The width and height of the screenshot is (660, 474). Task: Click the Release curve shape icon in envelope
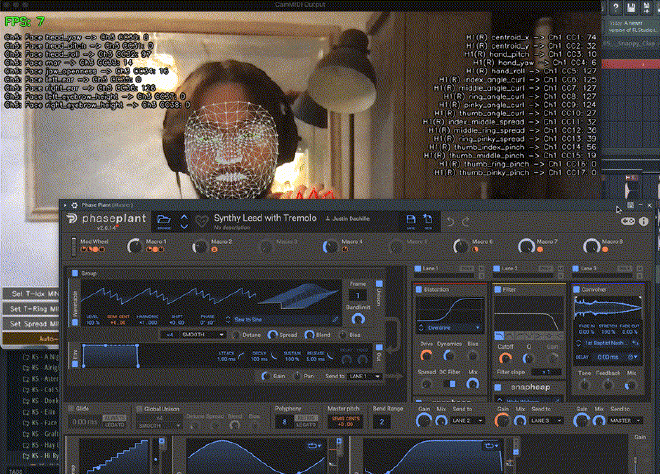click(331, 357)
